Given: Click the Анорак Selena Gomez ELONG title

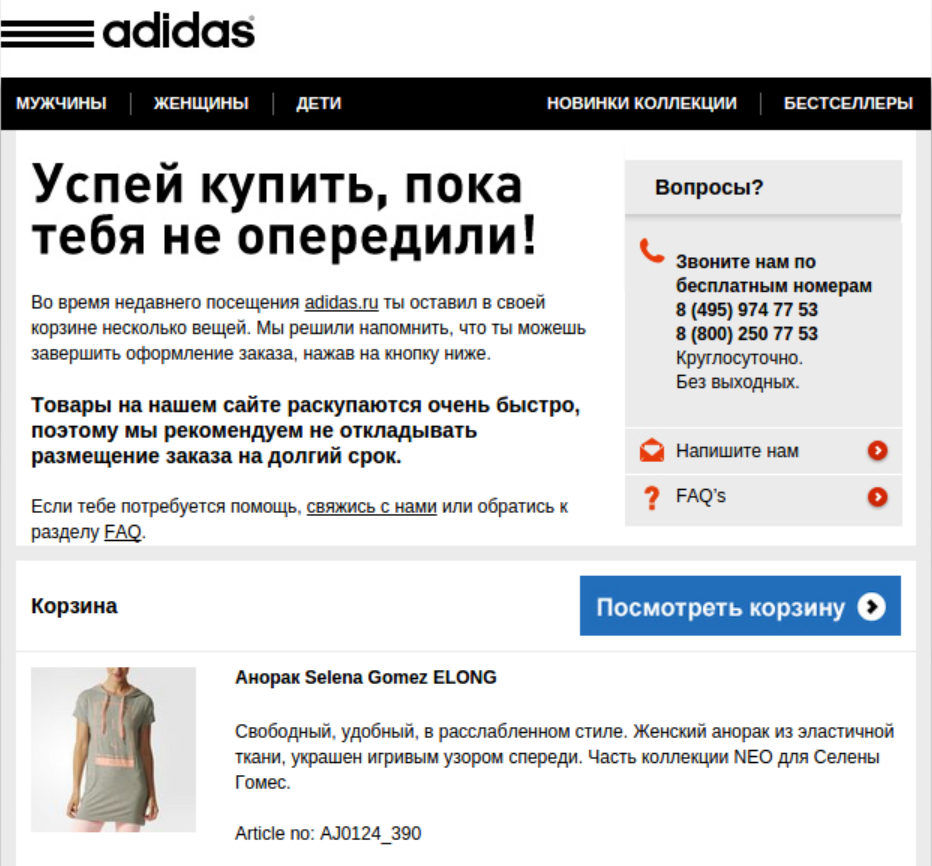Looking at the screenshot, I should point(366,677).
